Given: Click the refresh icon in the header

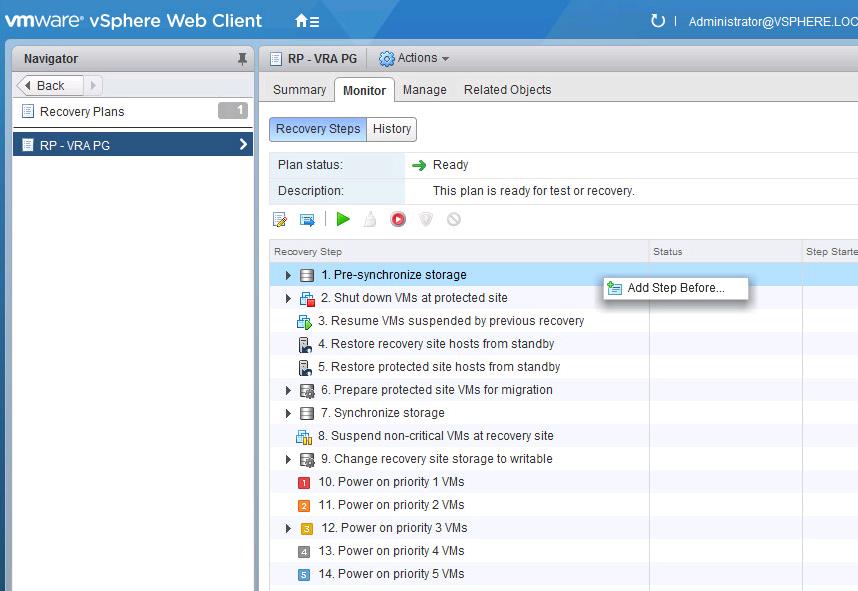Looking at the screenshot, I should 657,21.
